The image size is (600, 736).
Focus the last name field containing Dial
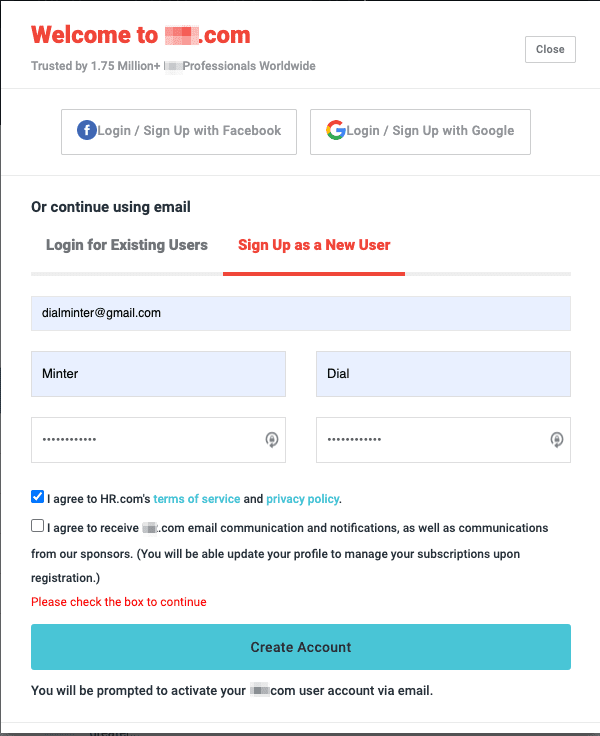(443, 374)
